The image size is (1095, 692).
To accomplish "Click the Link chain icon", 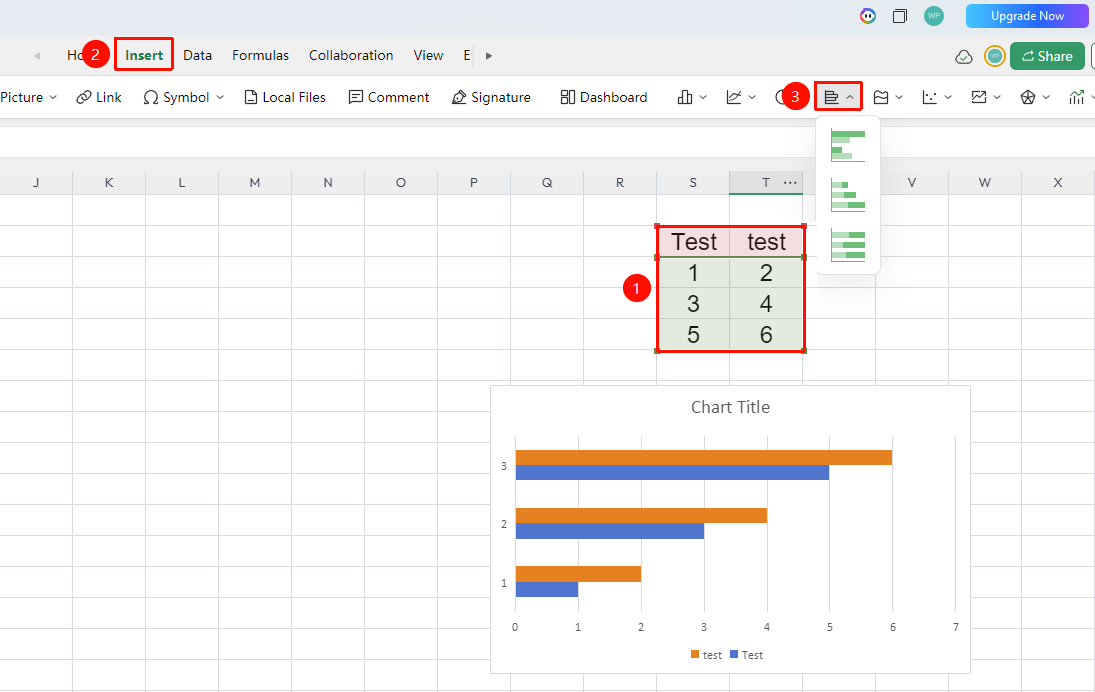I will pyautogui.click(x=84, y=97).
